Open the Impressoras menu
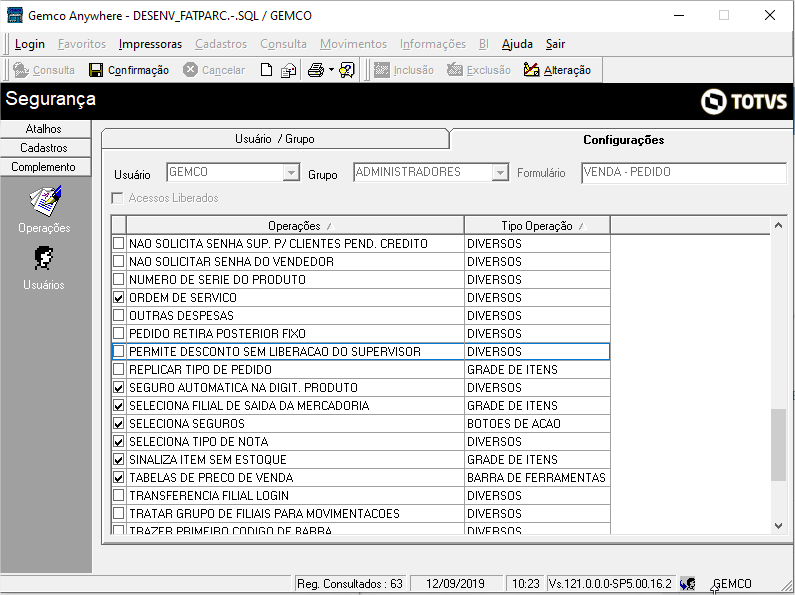This screenshot has height=595, width=795. click(150, 44)
